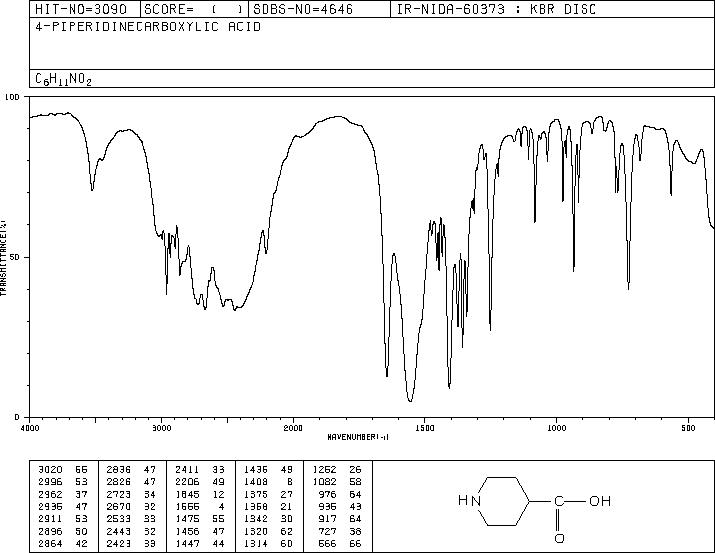Click the deepest absorption peak near 1550

pos(410,399)
